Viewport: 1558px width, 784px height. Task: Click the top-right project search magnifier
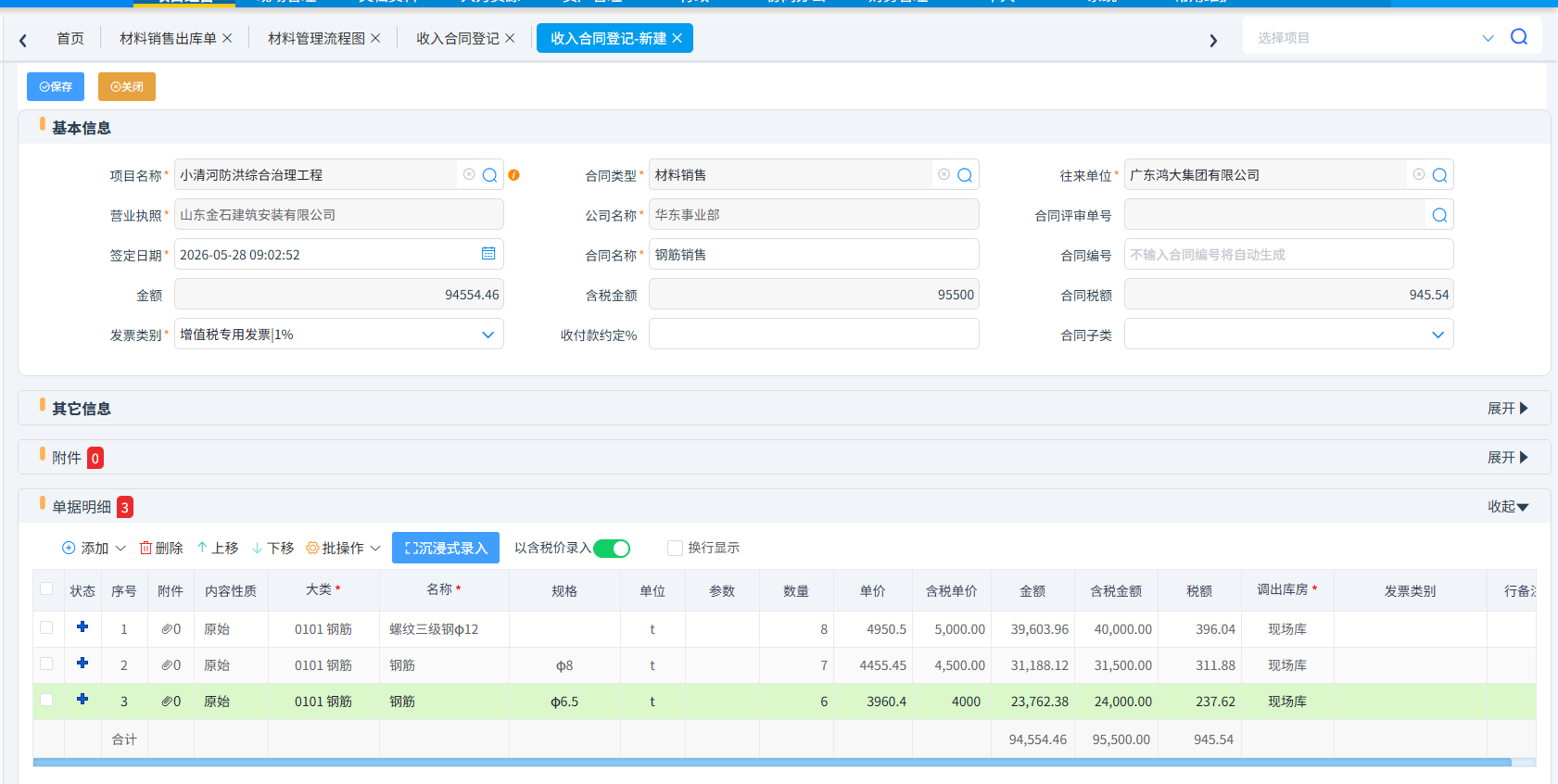1519,37
